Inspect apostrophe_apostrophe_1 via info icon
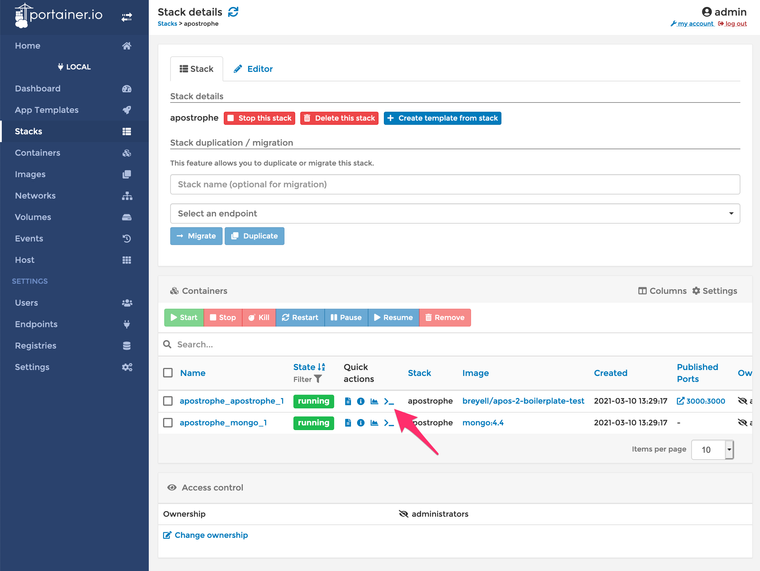This screenshot has height=571, width=760. (x=361, y=401)
